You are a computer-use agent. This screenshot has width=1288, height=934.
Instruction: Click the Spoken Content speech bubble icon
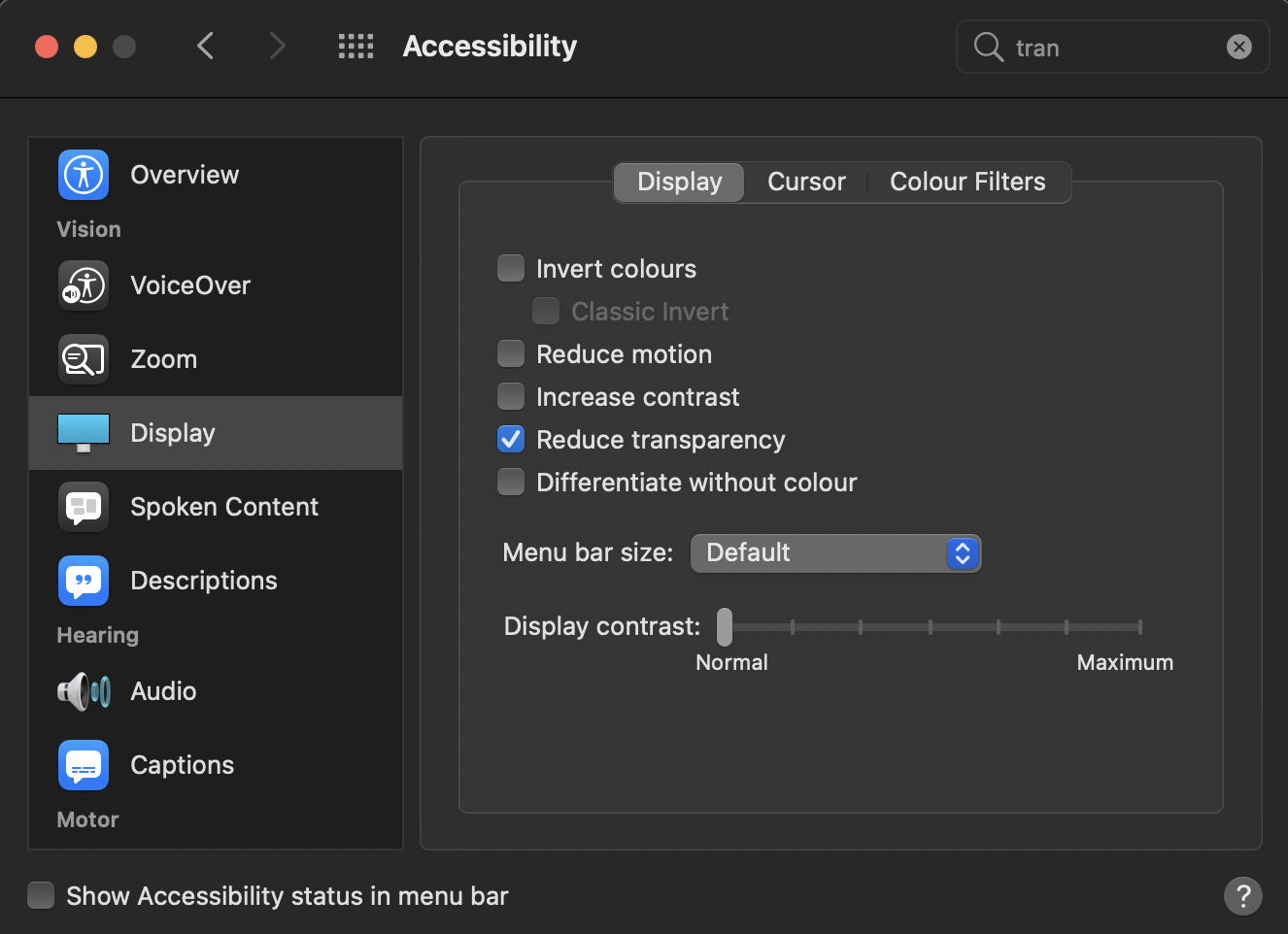point(84,507)
